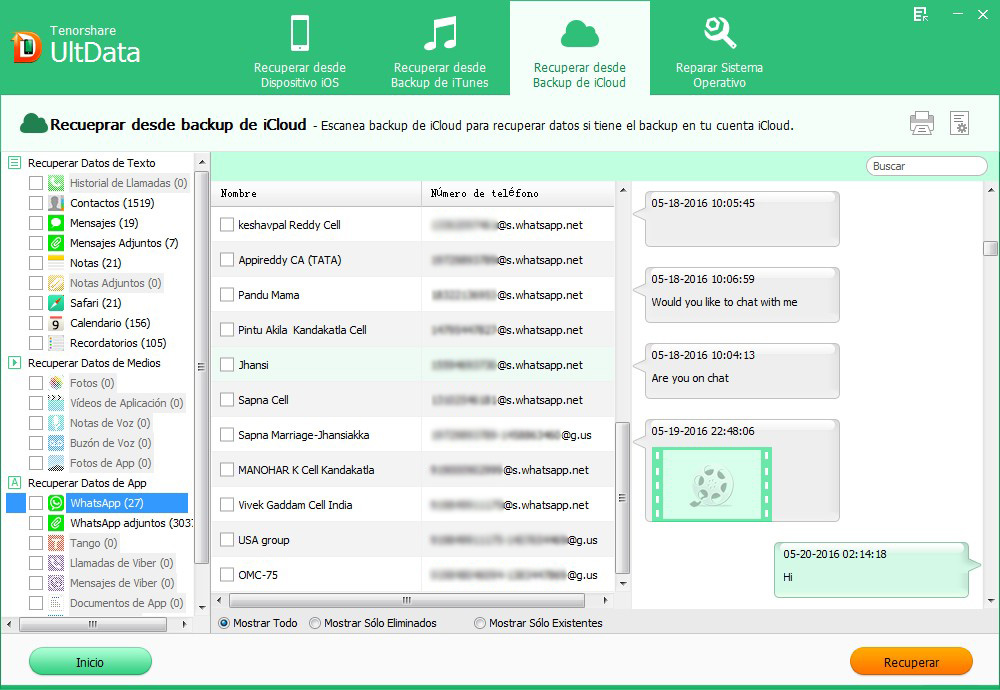
Task: Click the Buzón de Voz icon
Action: [x=56, y=443]
